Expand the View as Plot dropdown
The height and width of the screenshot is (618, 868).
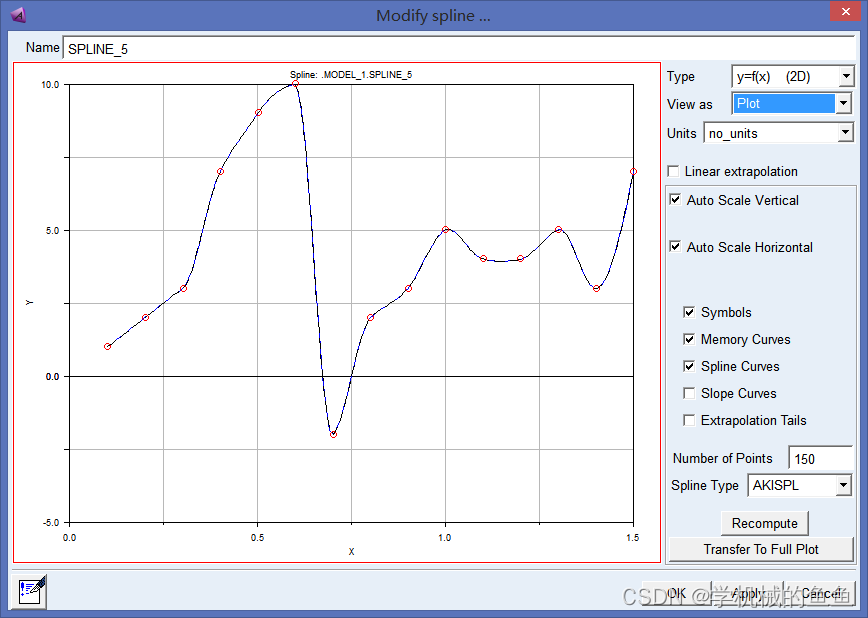point(843,104)
